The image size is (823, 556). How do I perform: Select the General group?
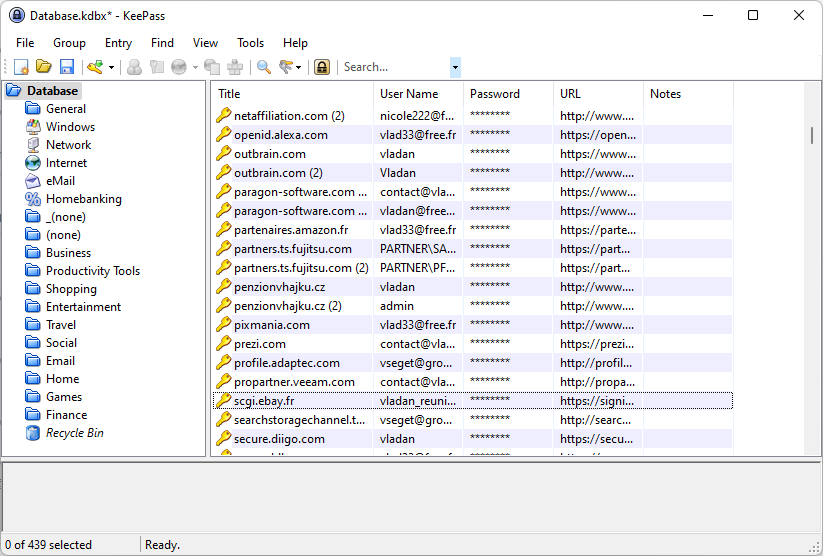pos(66,109)
